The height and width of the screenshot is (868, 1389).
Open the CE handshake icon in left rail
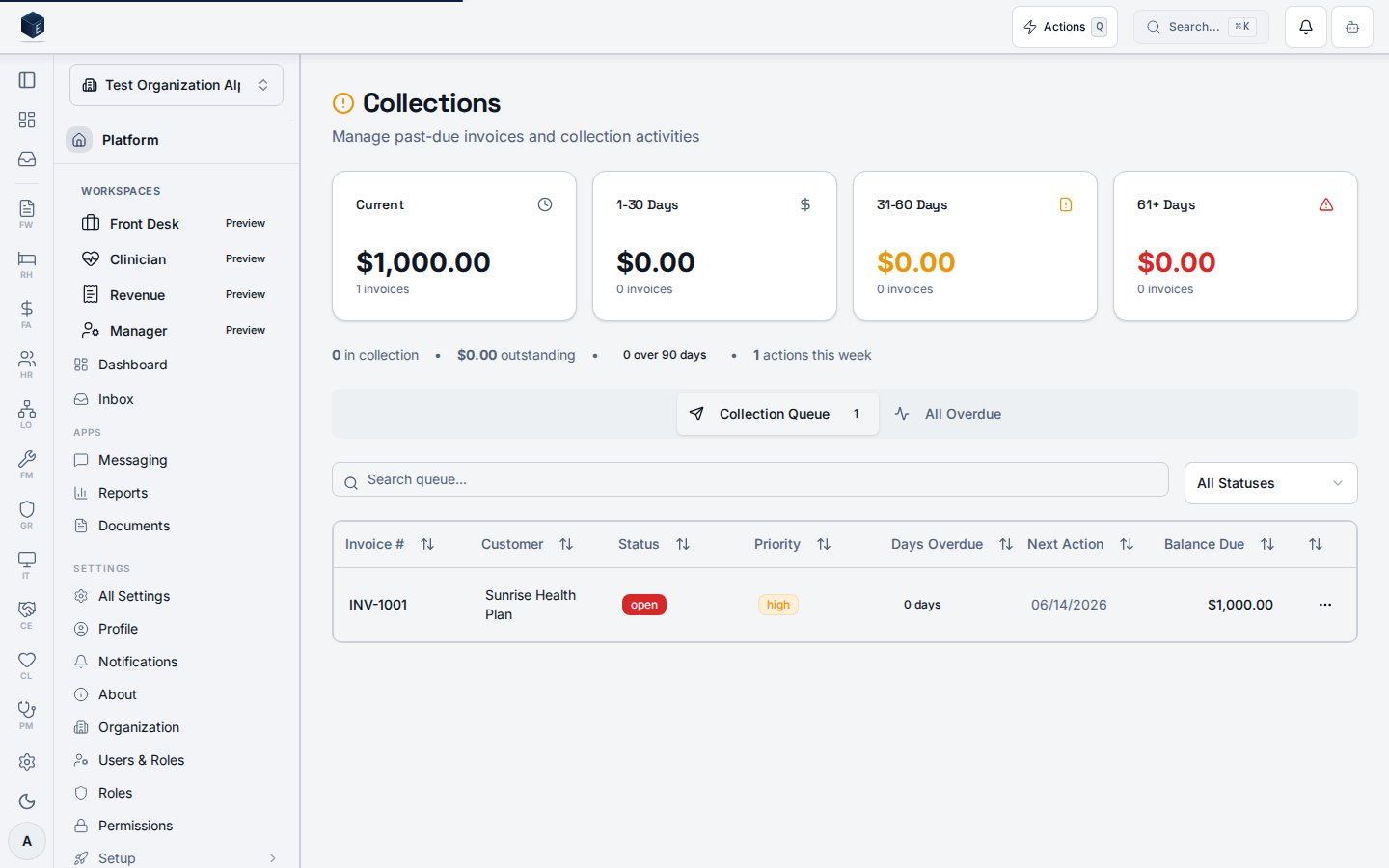pos(27,613)
